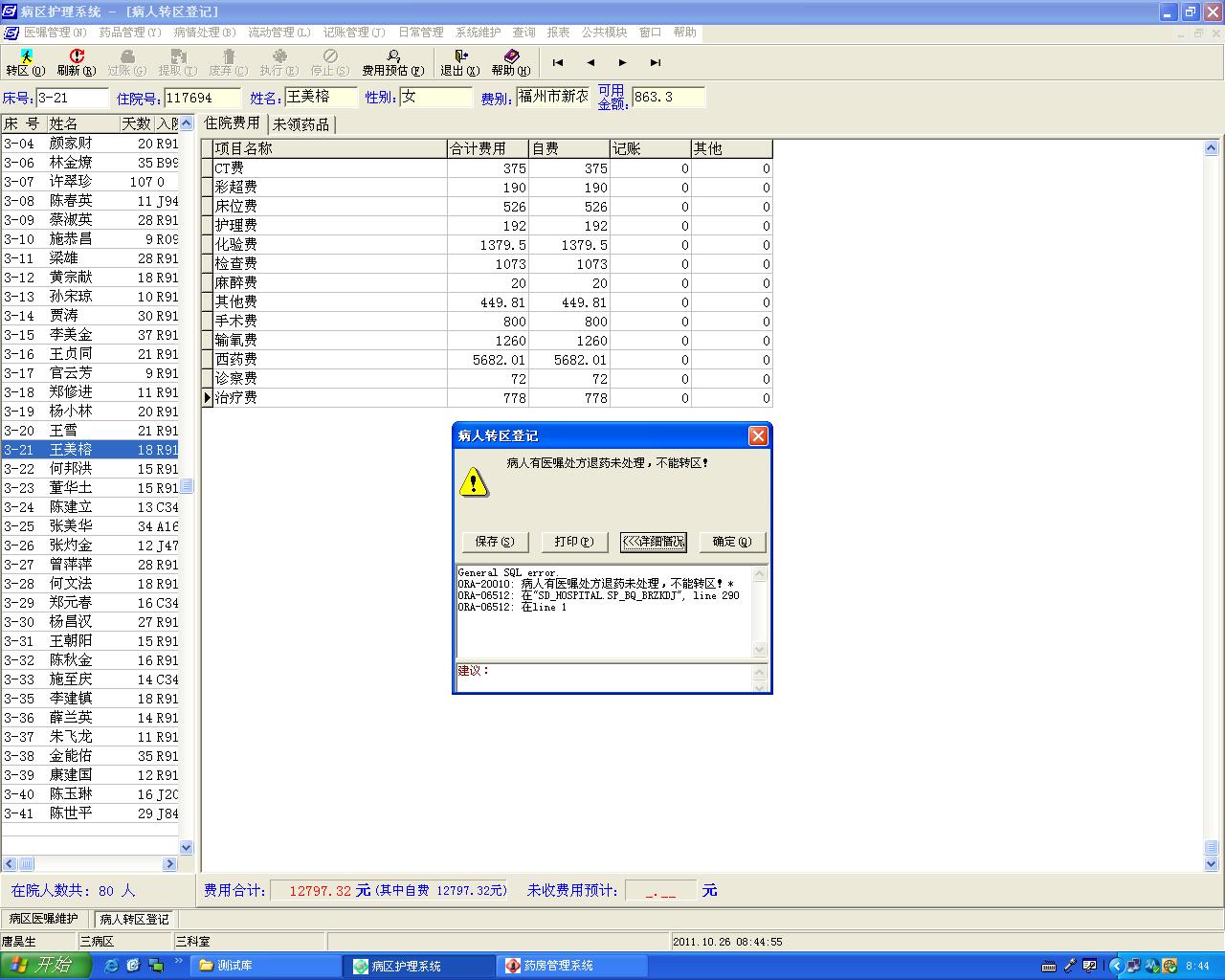Open 费用预估 cost estimate tool
The image size is (1225, 980).
click(392, 62)
